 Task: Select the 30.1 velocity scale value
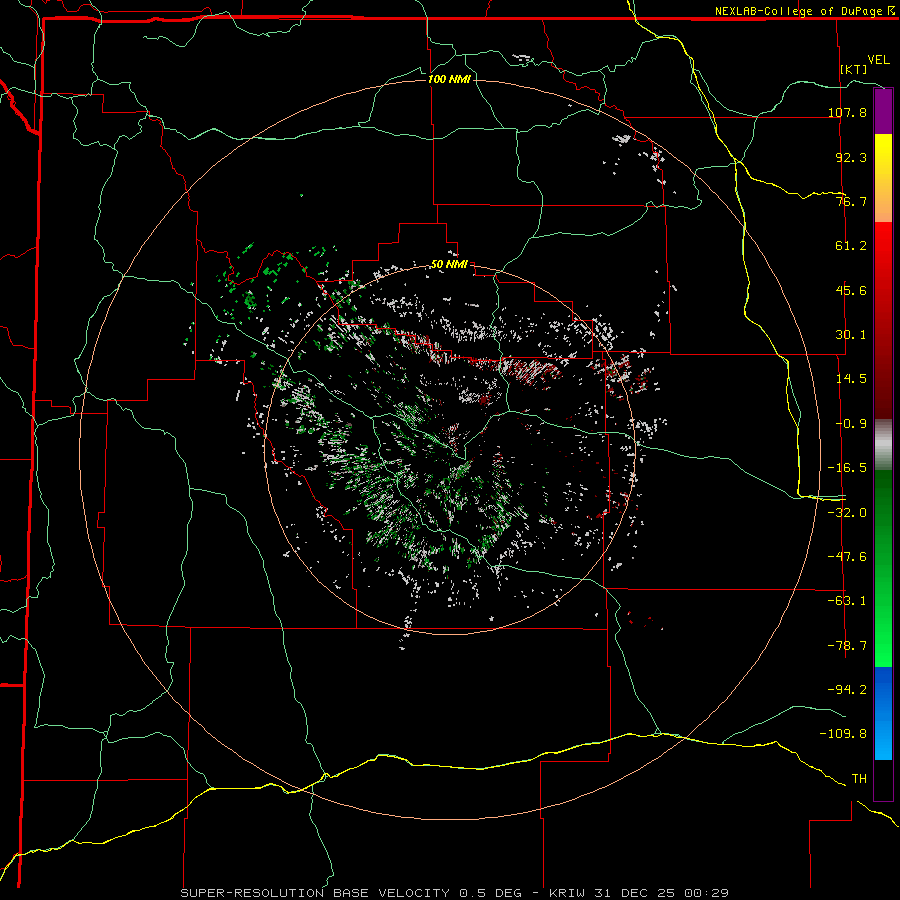click(x=851, y=335)
